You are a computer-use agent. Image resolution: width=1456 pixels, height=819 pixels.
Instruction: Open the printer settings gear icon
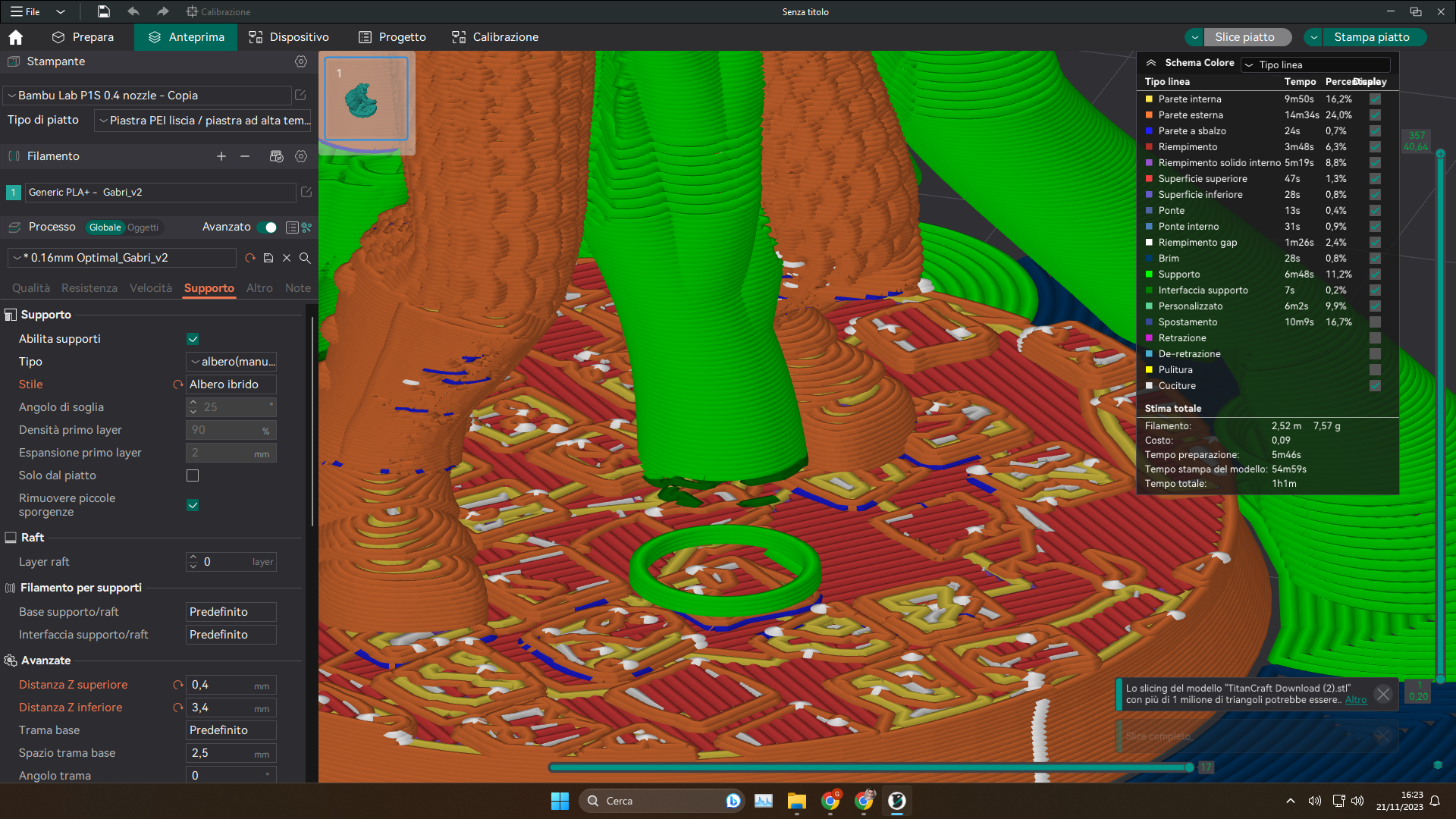coord(301,61)
